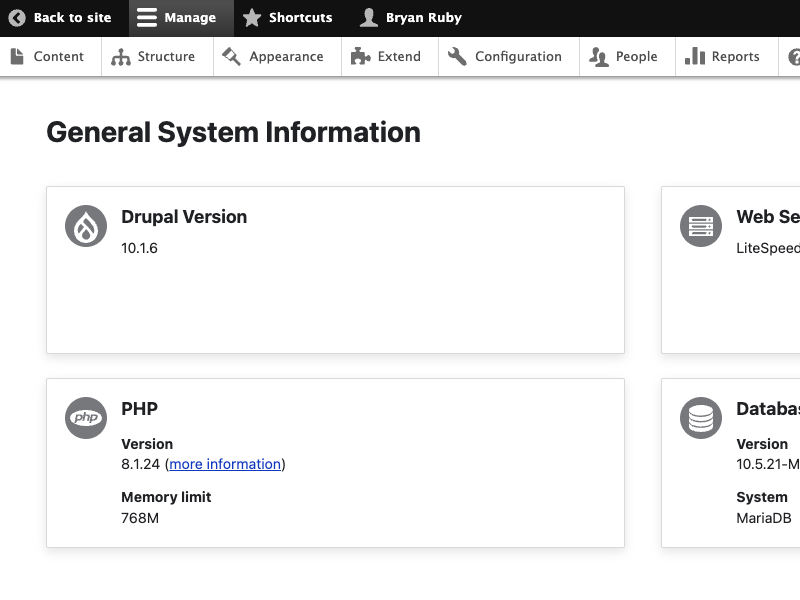The width and height of the screenshot is (800, 600).
Task: Click the Extend puzzle piece icon
Action: [360, 57]
